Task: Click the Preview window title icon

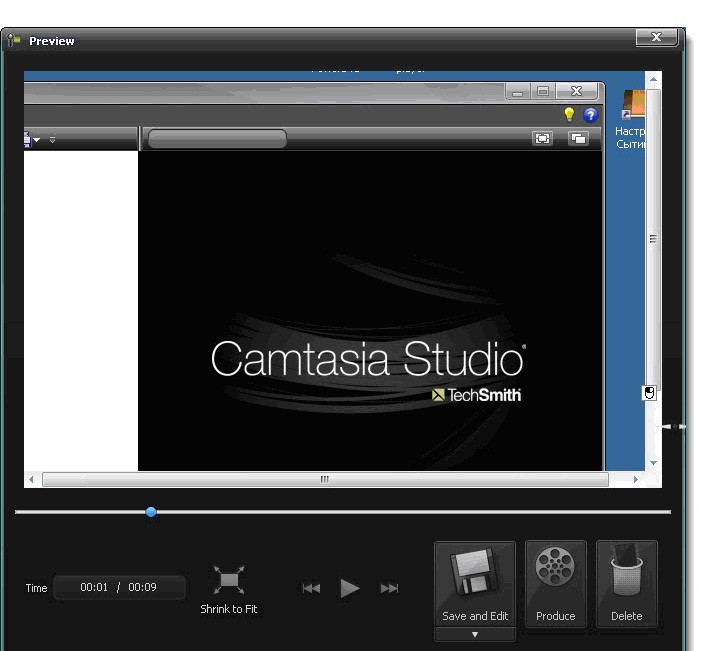Action: pos(14,40)
